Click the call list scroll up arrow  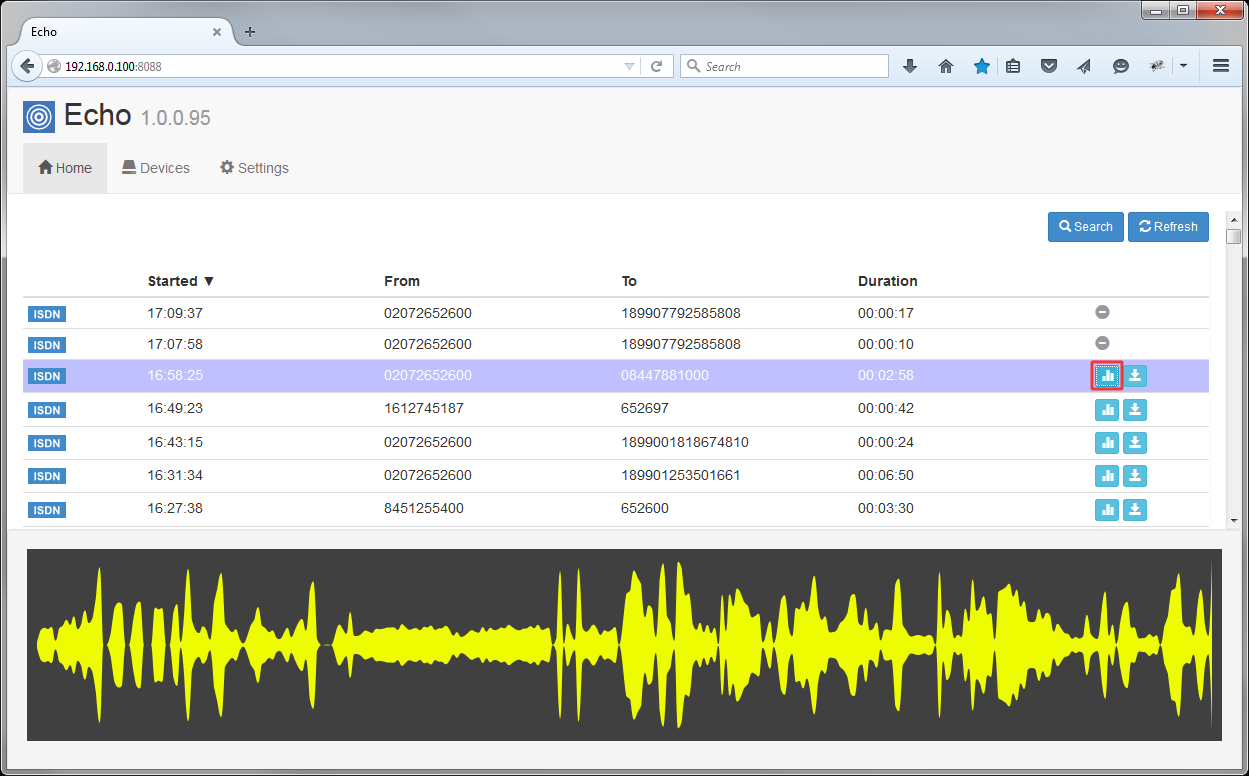(x=1234, y=219)
